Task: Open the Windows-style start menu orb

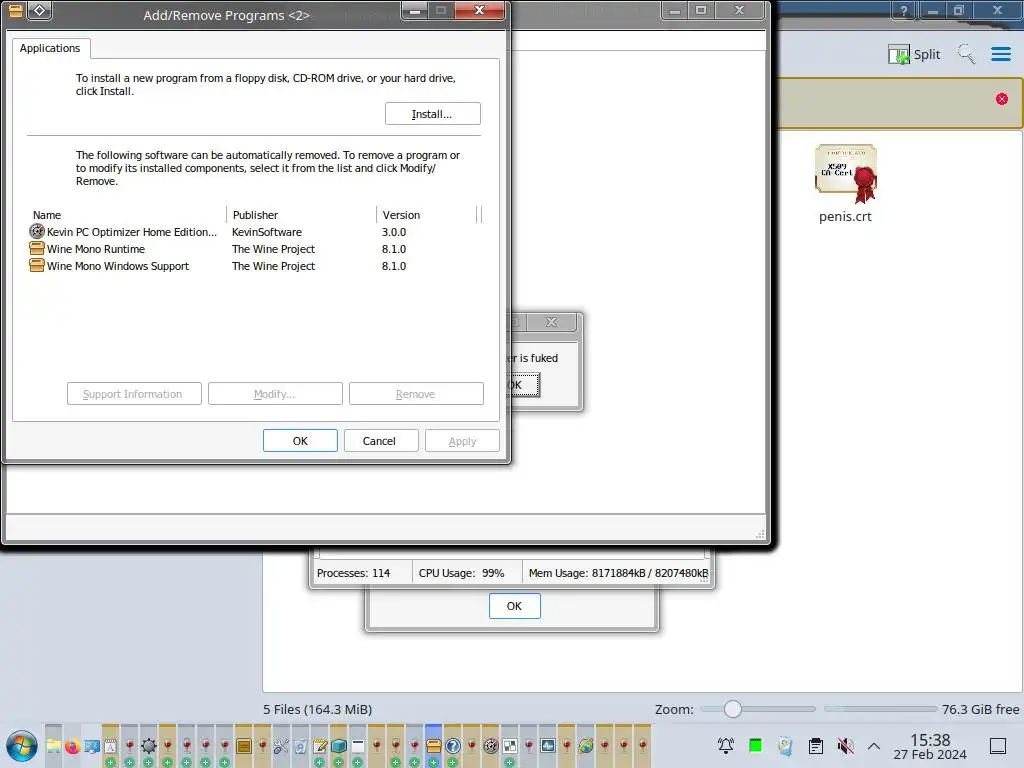Action: 22,746
